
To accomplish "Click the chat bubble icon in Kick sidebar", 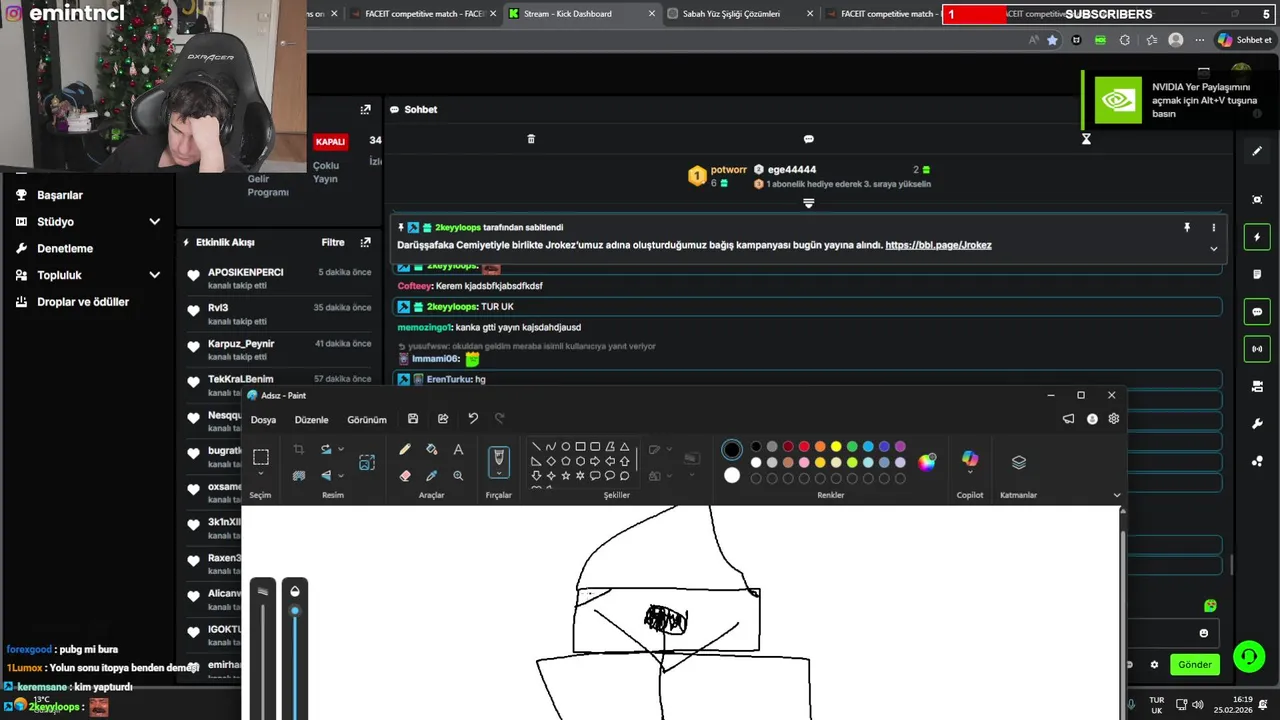I will tap(1257, 312).
